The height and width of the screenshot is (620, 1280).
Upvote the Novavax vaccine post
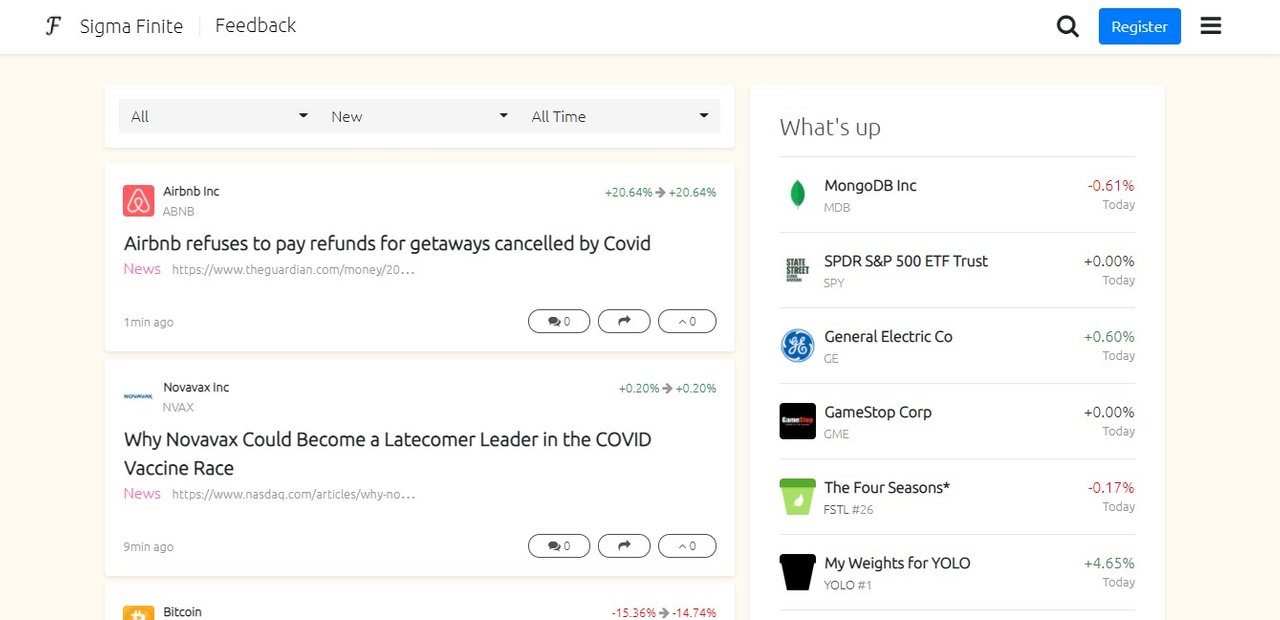pyautogui.click(x=687, y=546)
